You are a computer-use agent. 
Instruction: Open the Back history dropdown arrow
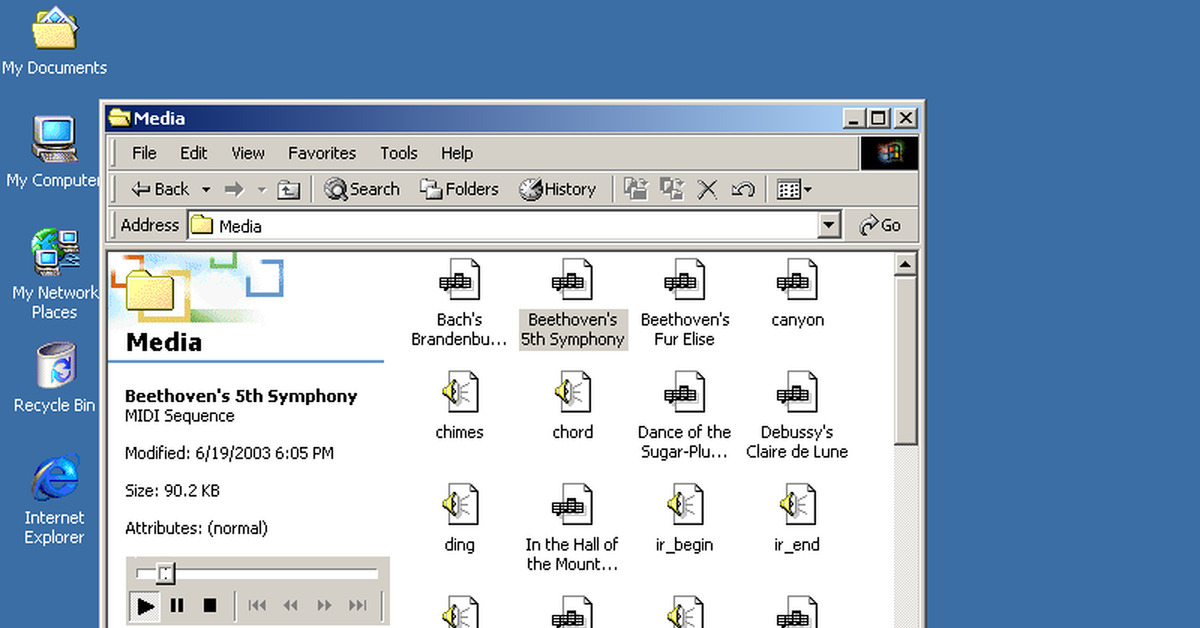pyautogui.click(x=206, y=189)
